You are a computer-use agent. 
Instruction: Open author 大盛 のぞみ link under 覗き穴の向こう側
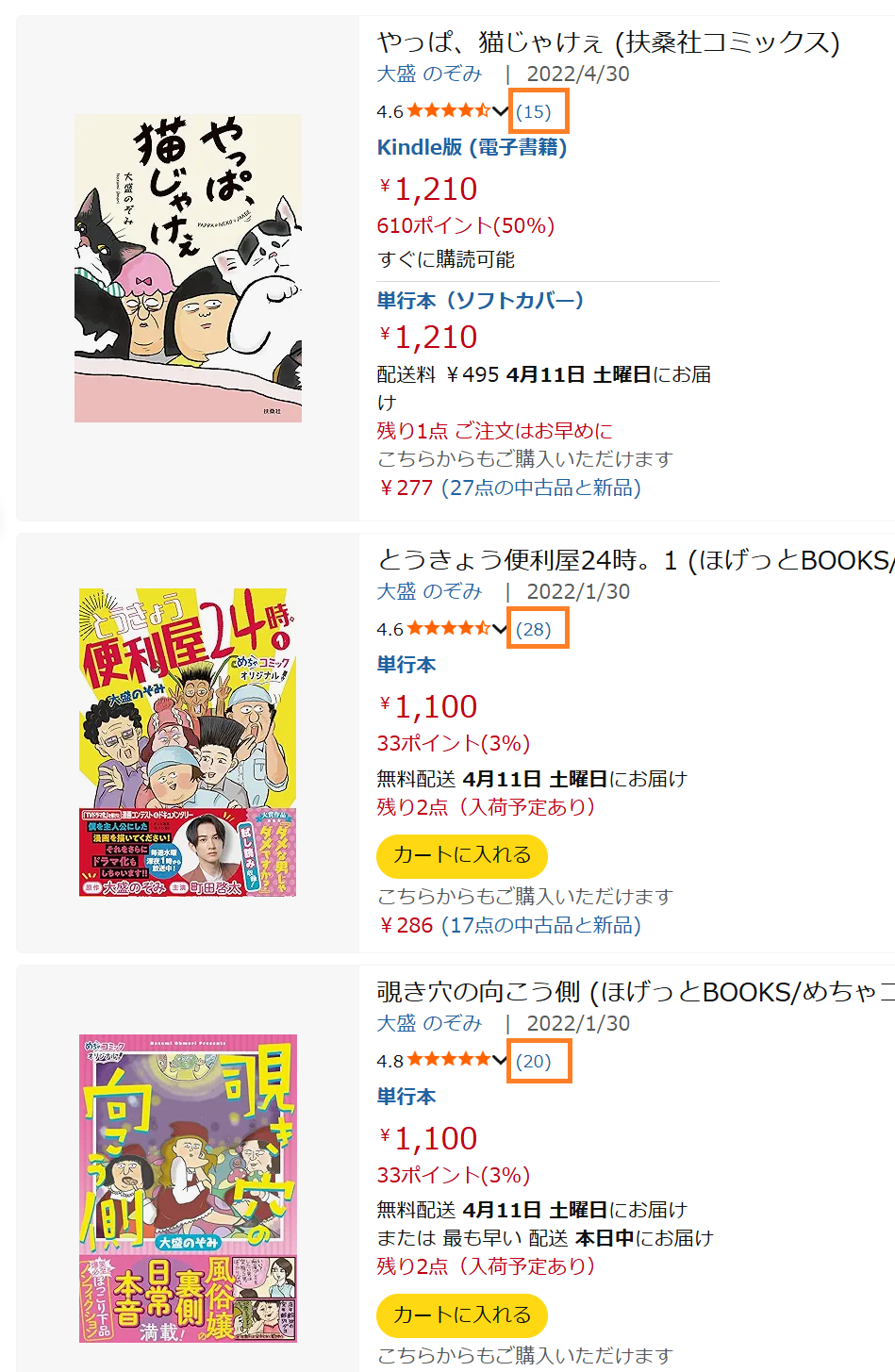[429, 1023]
